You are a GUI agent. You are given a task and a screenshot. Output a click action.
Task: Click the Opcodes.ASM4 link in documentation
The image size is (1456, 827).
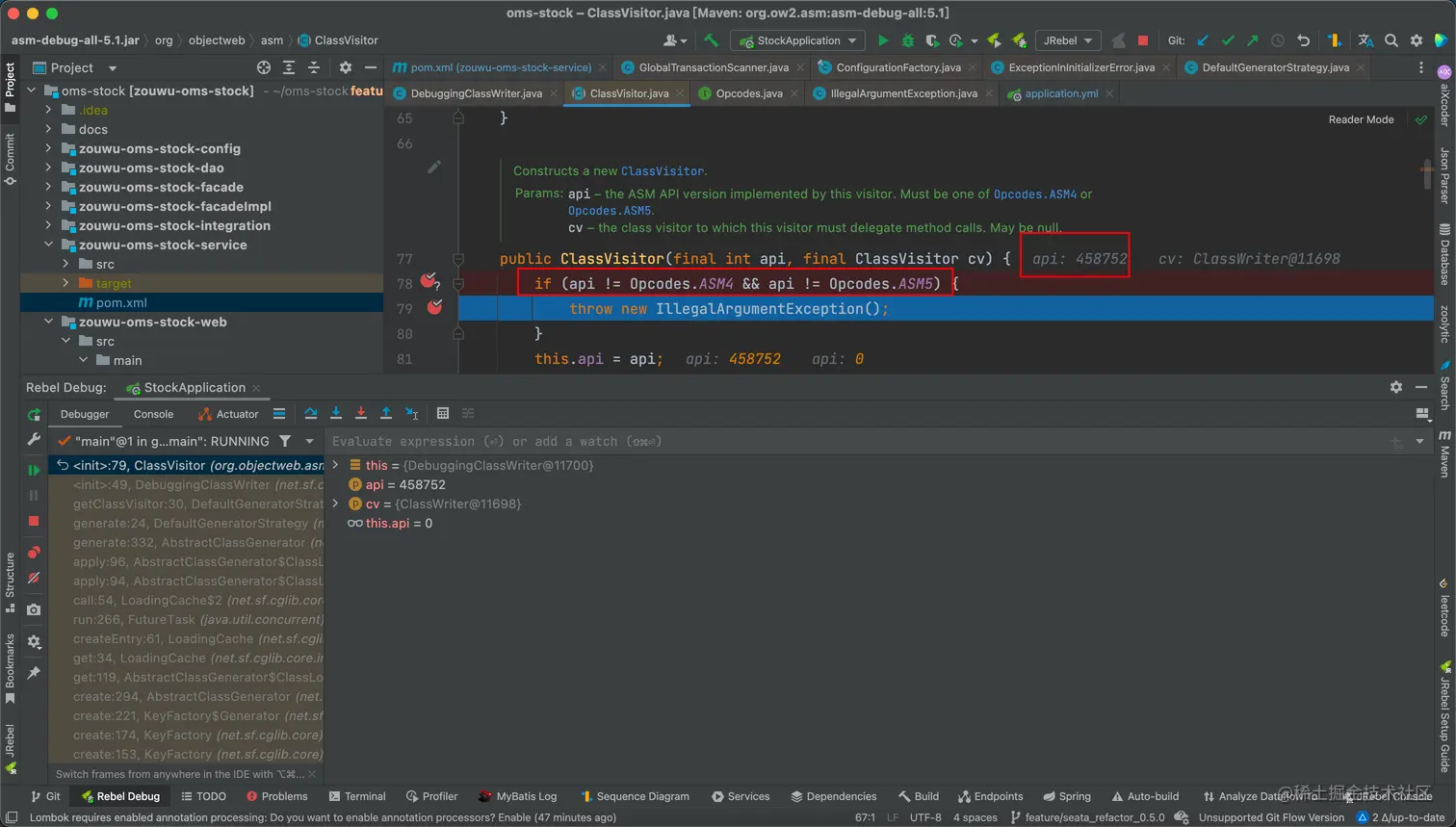1035,194
